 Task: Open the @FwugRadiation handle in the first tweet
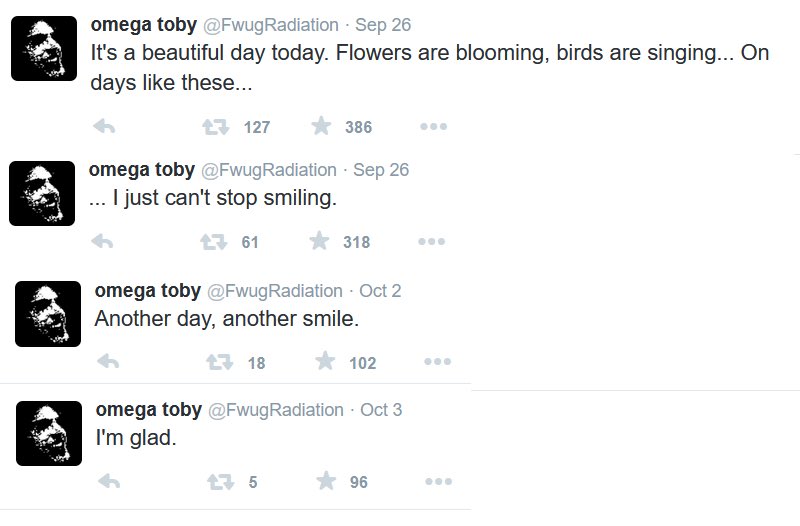[x=269, y=25]
